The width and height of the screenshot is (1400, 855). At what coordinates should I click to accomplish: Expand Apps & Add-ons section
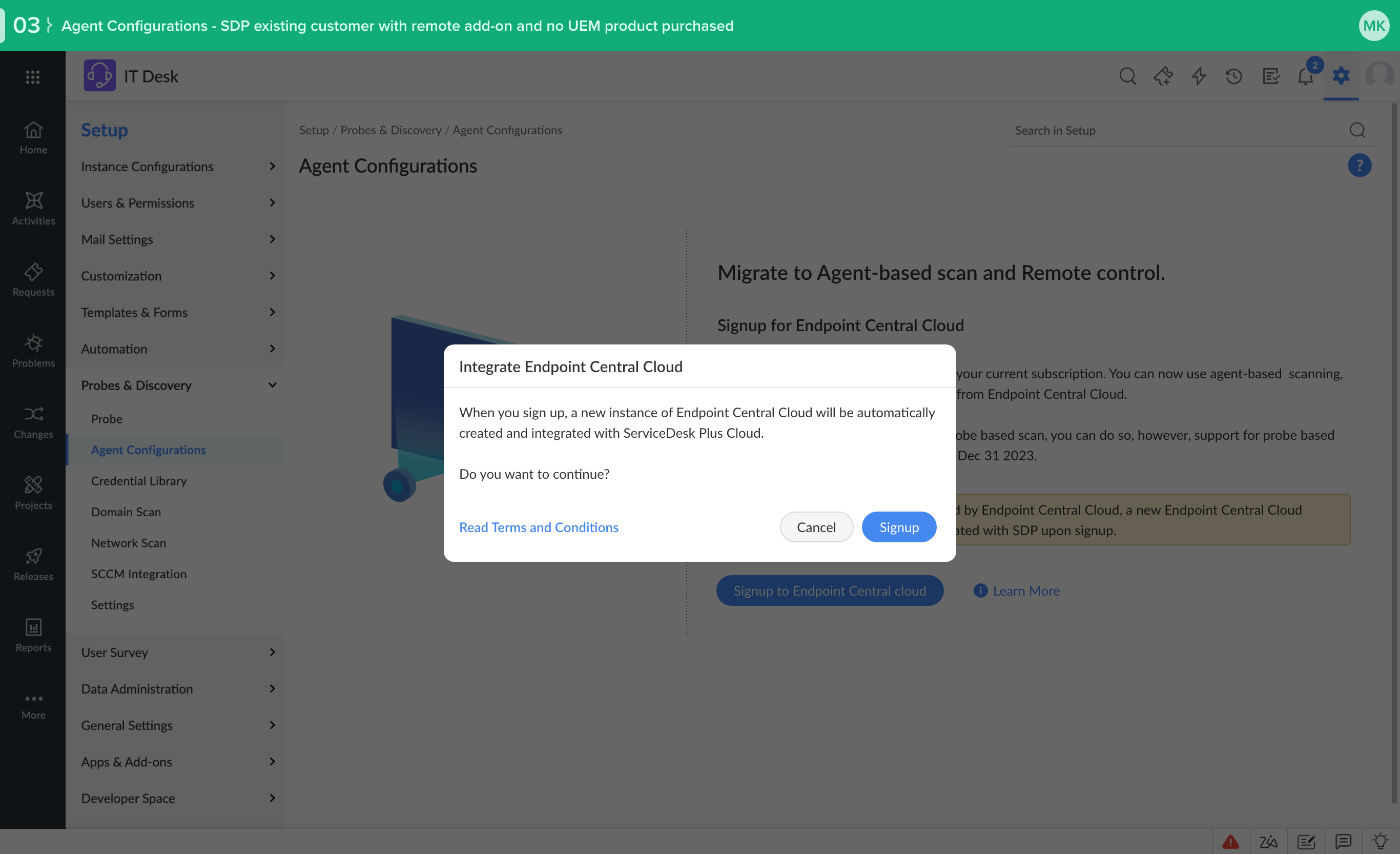(x=176, y=762)
